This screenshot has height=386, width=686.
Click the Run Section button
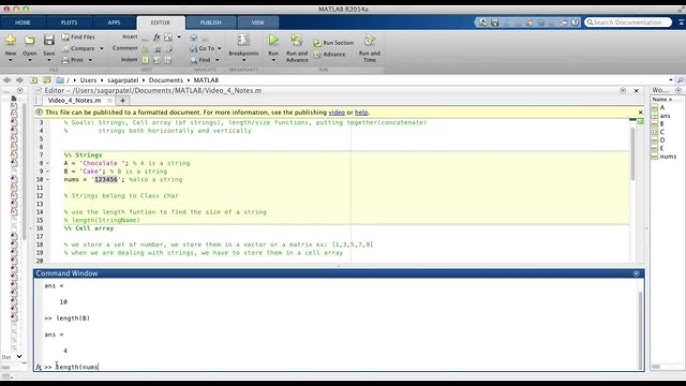[x=333, y=43]
